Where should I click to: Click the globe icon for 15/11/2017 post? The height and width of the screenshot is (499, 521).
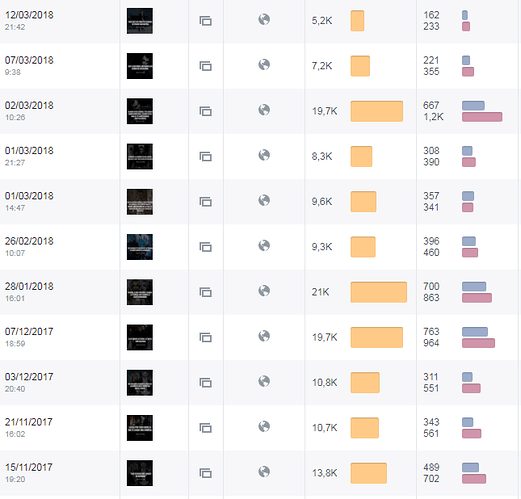tap(264, 472)
